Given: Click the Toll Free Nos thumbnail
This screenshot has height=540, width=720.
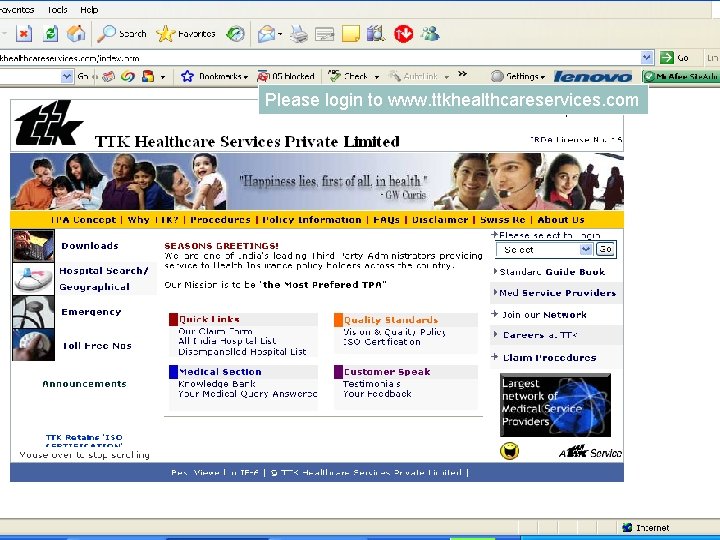Looking at the screenshot, I should (33, 344).
